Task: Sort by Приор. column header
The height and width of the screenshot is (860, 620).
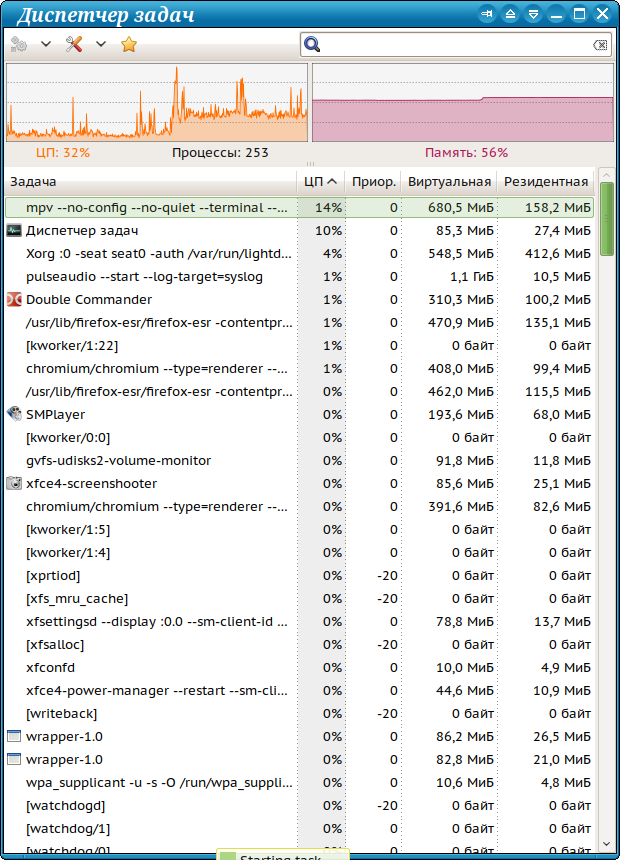Action: click(x=374, y=182)
